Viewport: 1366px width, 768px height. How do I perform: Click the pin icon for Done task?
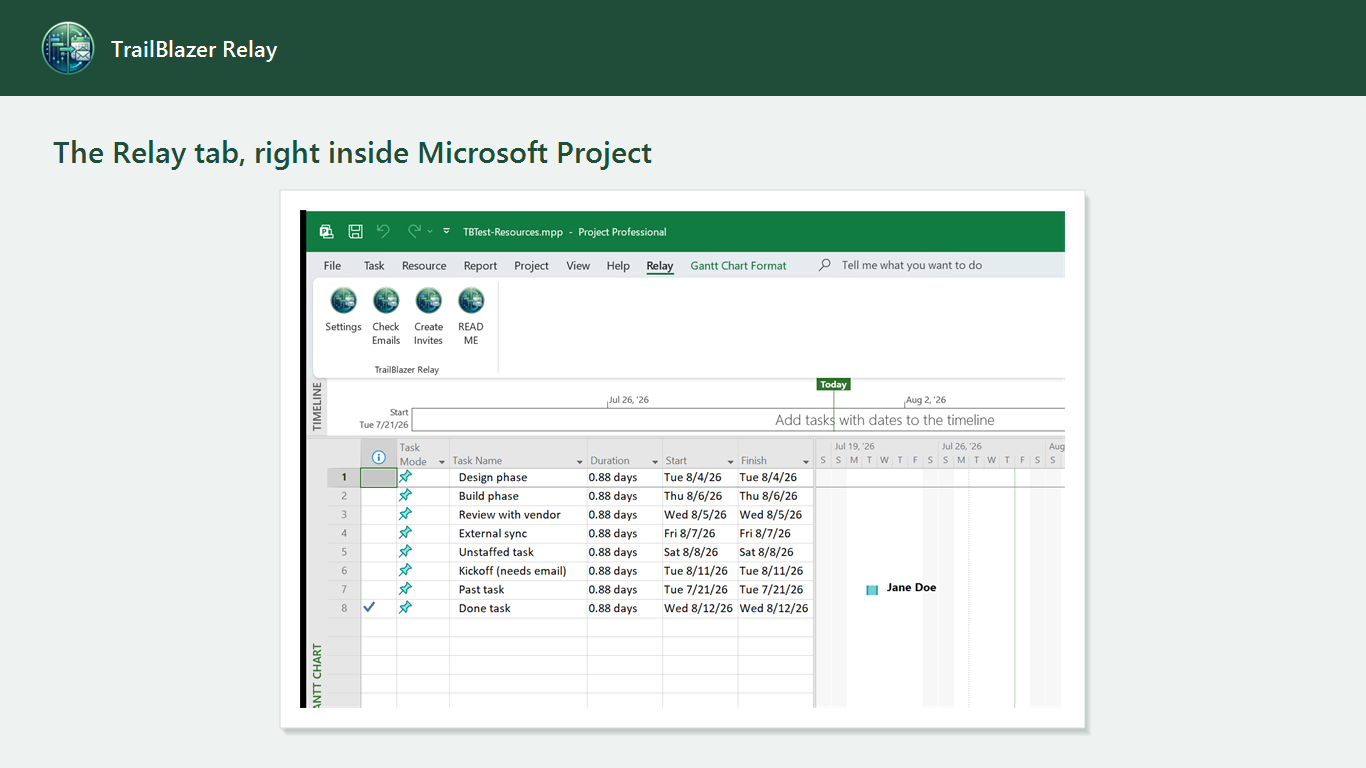tap(405, 607)
